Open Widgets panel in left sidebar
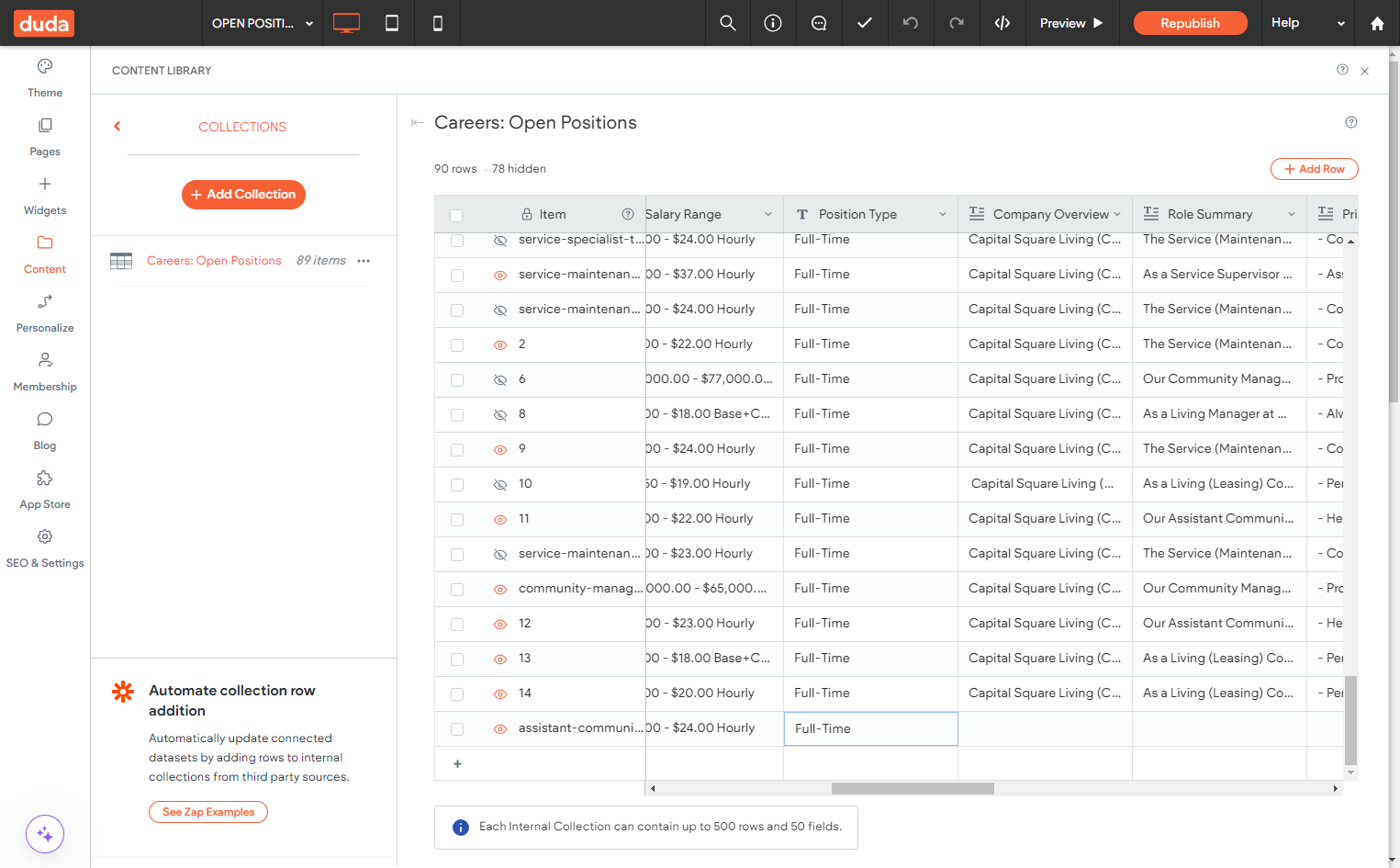This screenshot has height=868, width=1400. 45,196
